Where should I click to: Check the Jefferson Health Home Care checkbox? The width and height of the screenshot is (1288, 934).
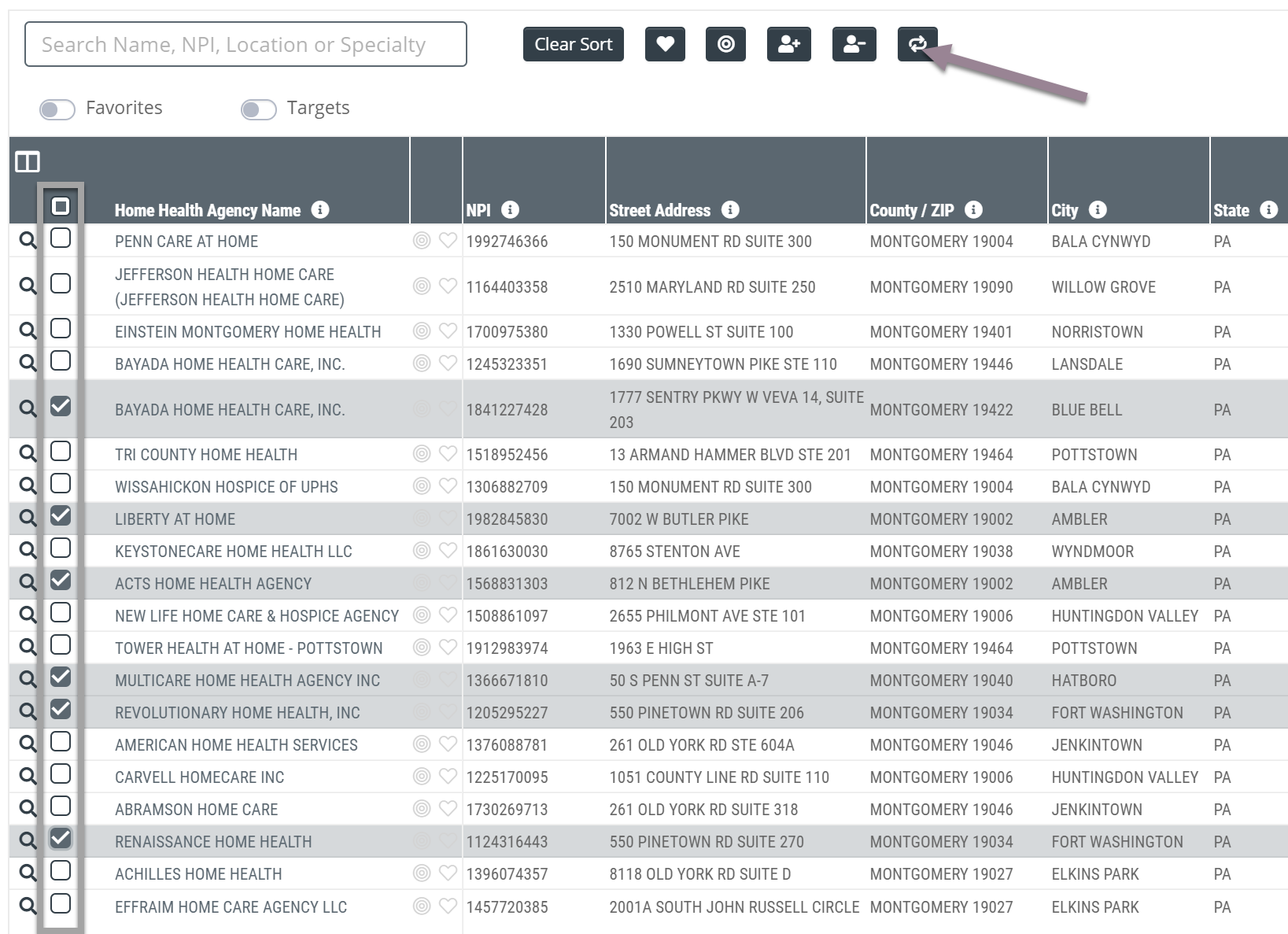61,283
